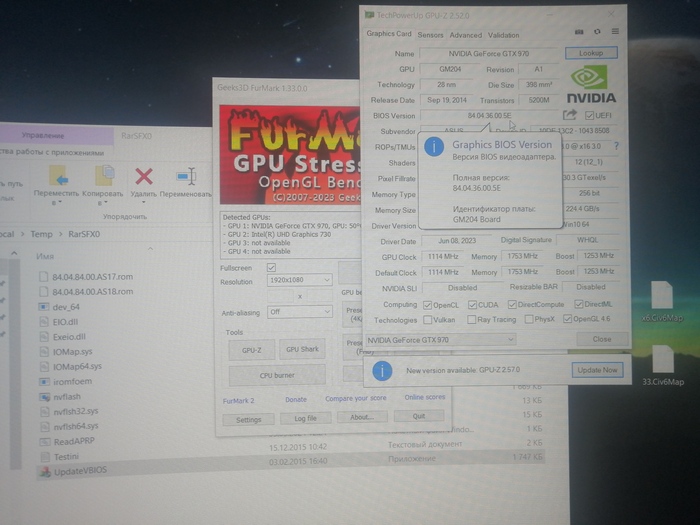Viewport: 700px width, 525px height.
Task: Toggle the OpenGL 4.6 checkbox
Action: click(x=567, y=319)
